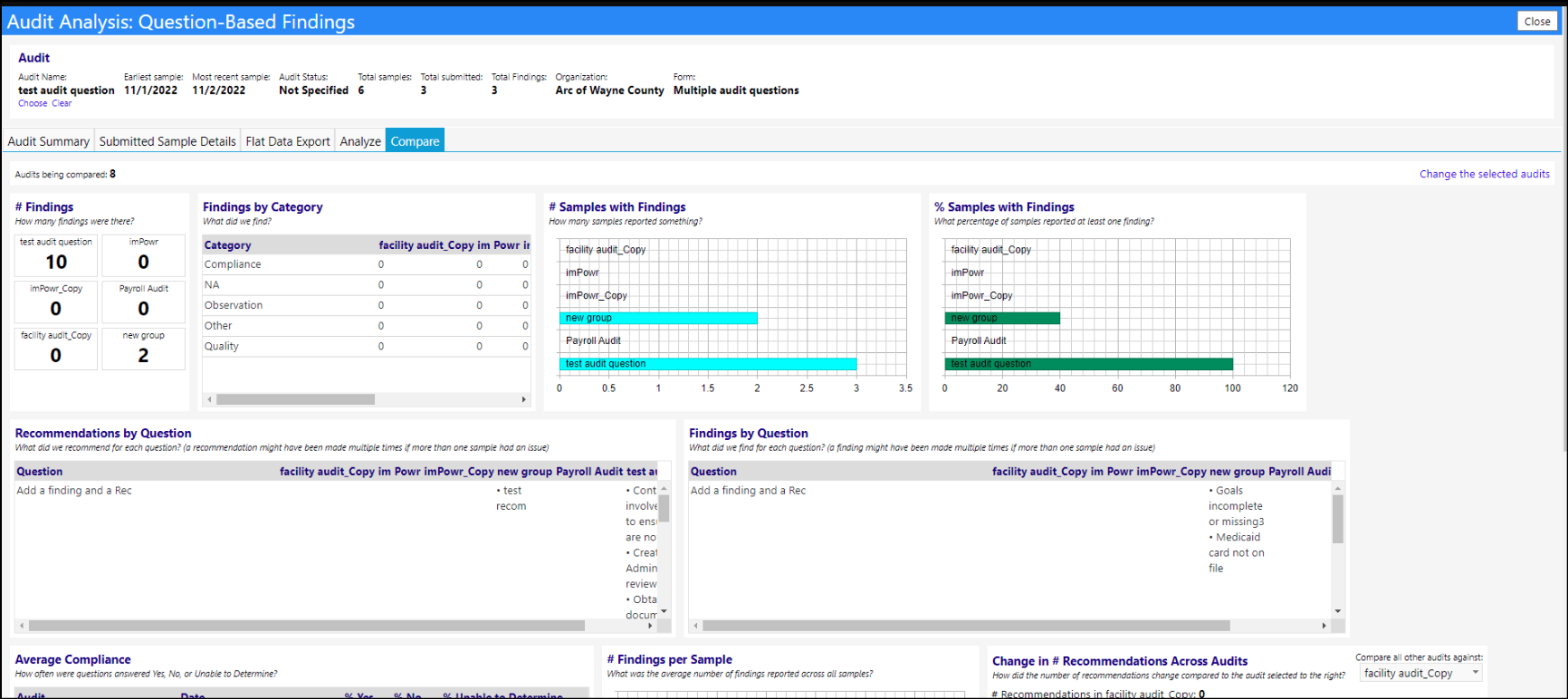Click up arrow in Findings by Question scrollbar
This screenshot has width=1568, height=699.
(x=1338, y=489)
